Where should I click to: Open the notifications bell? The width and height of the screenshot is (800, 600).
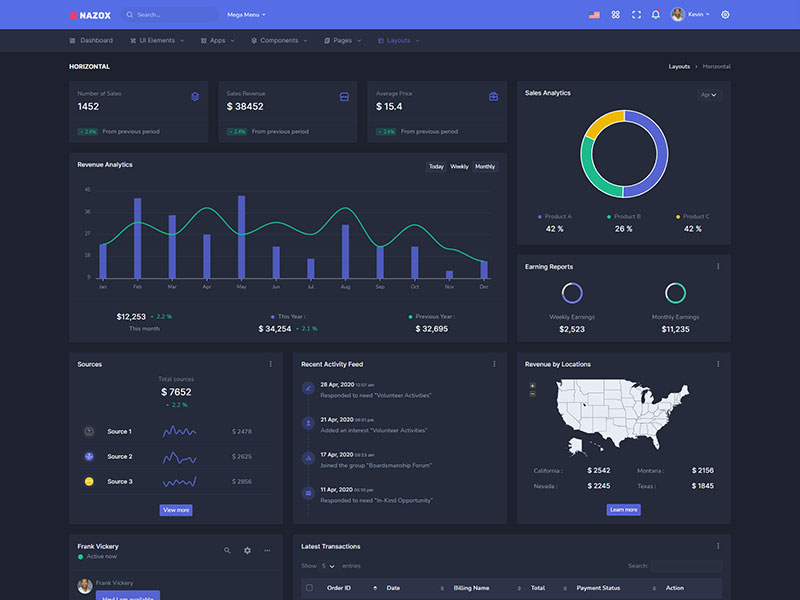(656, 15)
